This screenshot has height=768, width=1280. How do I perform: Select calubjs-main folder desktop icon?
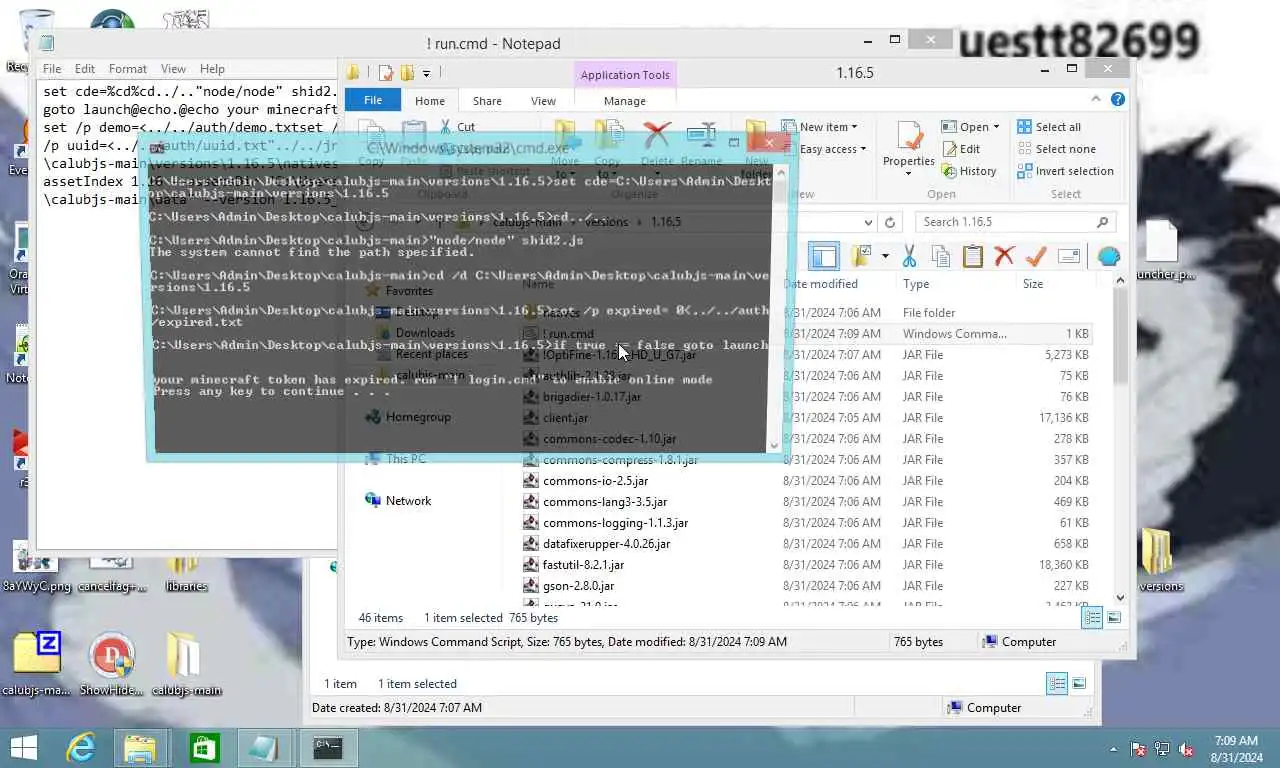coord(186,664)
